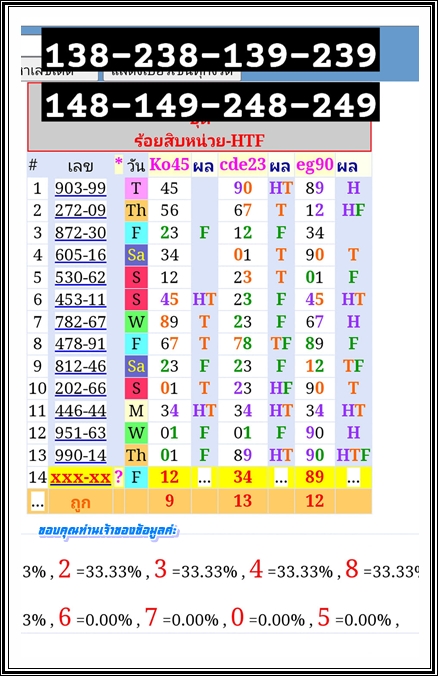Click the M day cell in row 11
Viewport: 438px width, 676px height.
click(x=136, y=410)
